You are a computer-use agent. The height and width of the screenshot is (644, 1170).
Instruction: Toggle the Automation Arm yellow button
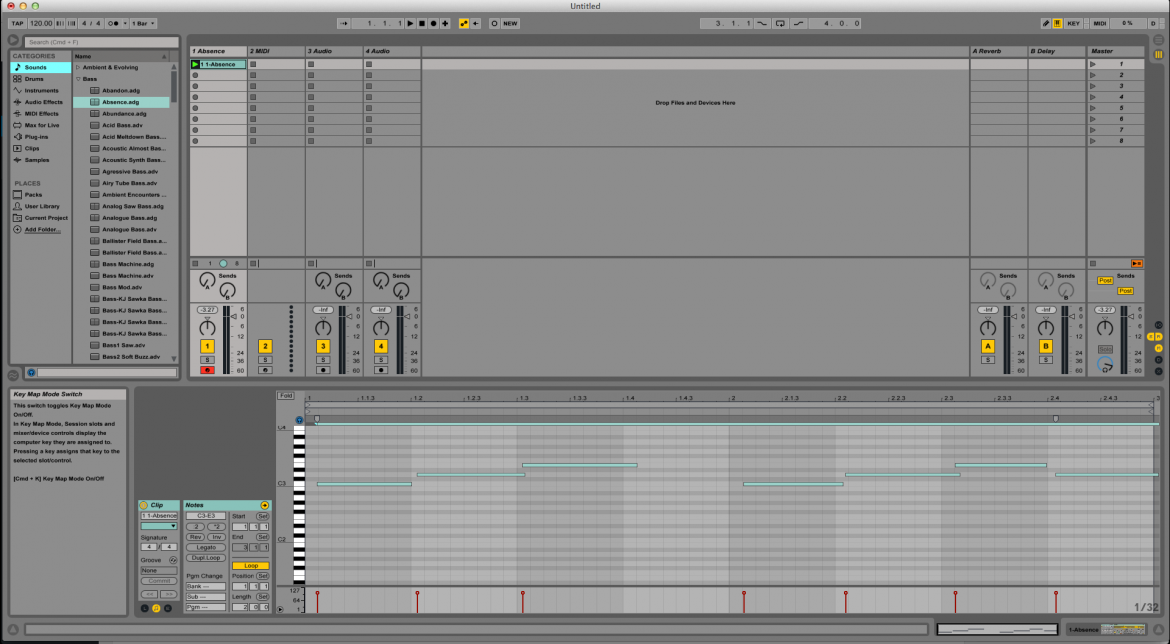463,23
